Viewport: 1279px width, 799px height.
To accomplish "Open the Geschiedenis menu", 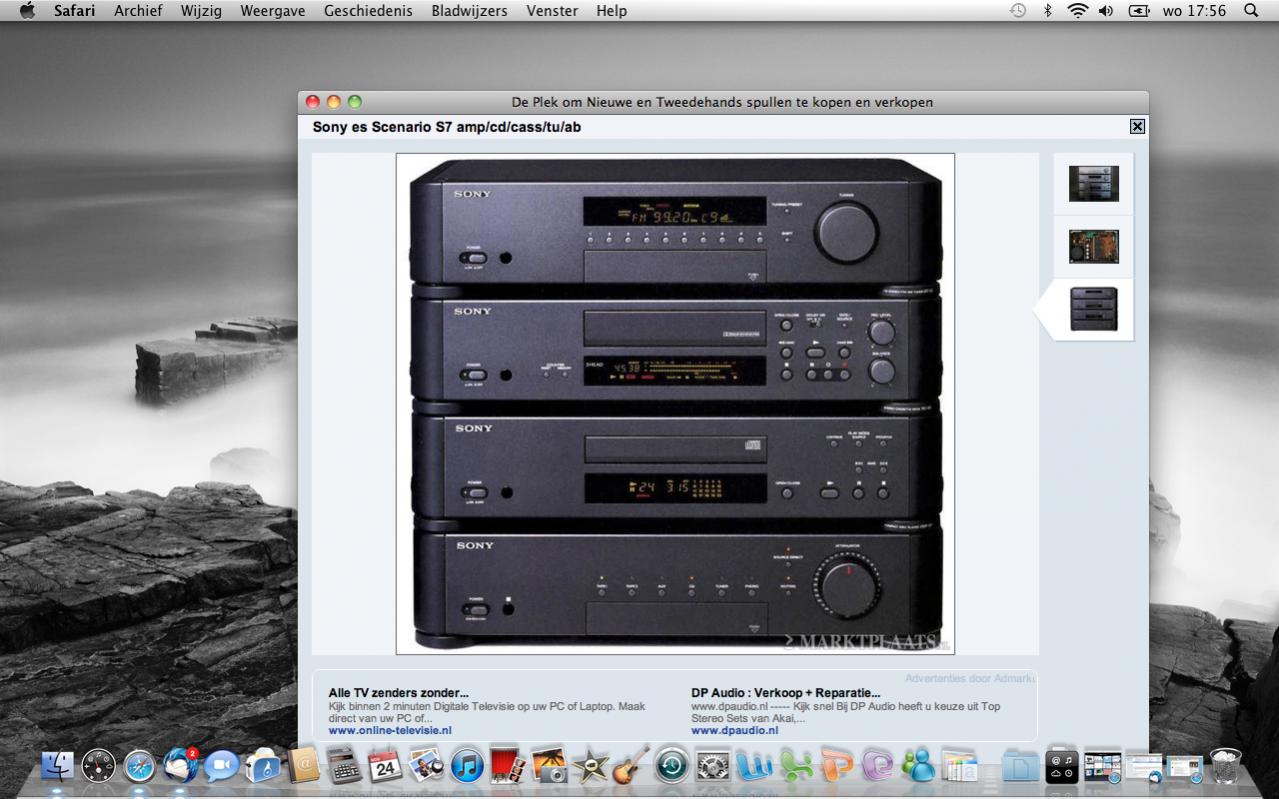I will coord(368,11).
